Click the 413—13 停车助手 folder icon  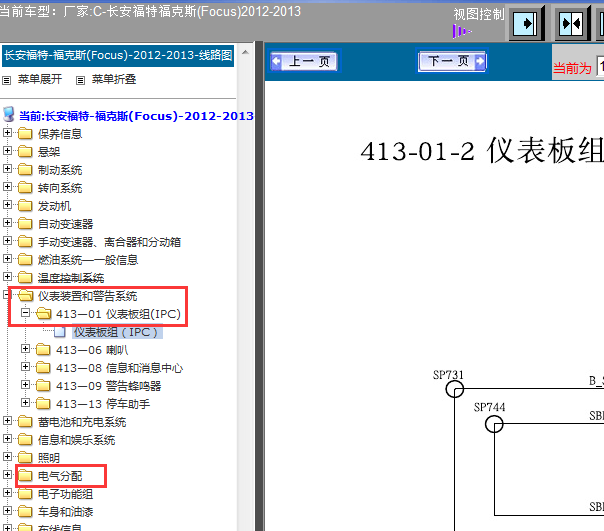[x=43, y=403]
